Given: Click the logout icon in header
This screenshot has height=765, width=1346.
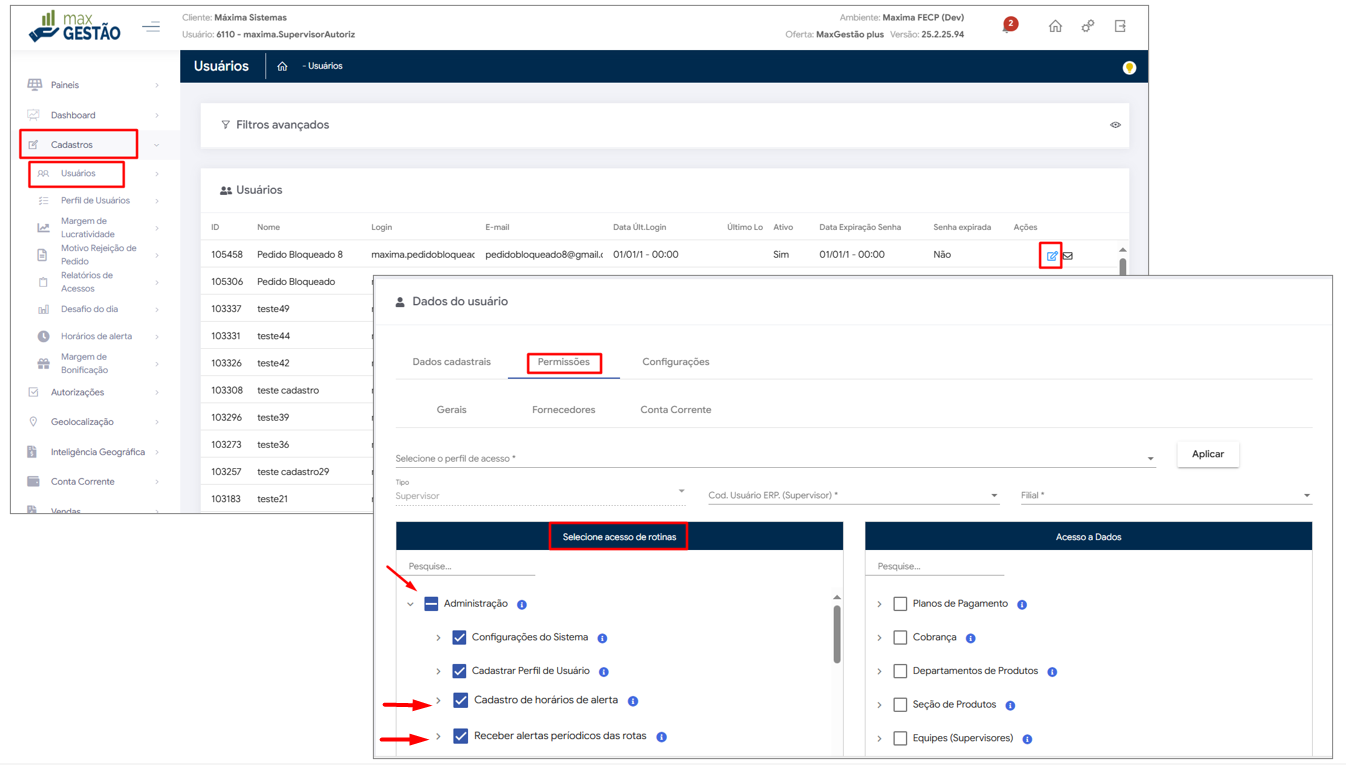Looking at the screenshot, I should [x=1120, y=26].
